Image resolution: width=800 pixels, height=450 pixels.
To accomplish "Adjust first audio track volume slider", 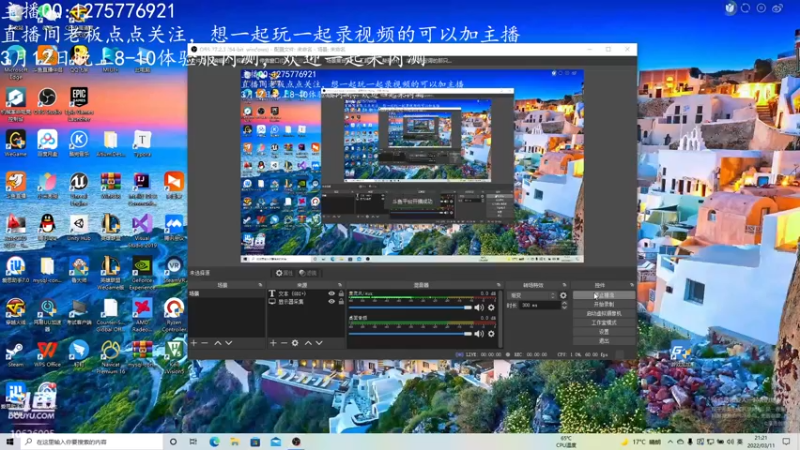I will [x=410, y=308].
